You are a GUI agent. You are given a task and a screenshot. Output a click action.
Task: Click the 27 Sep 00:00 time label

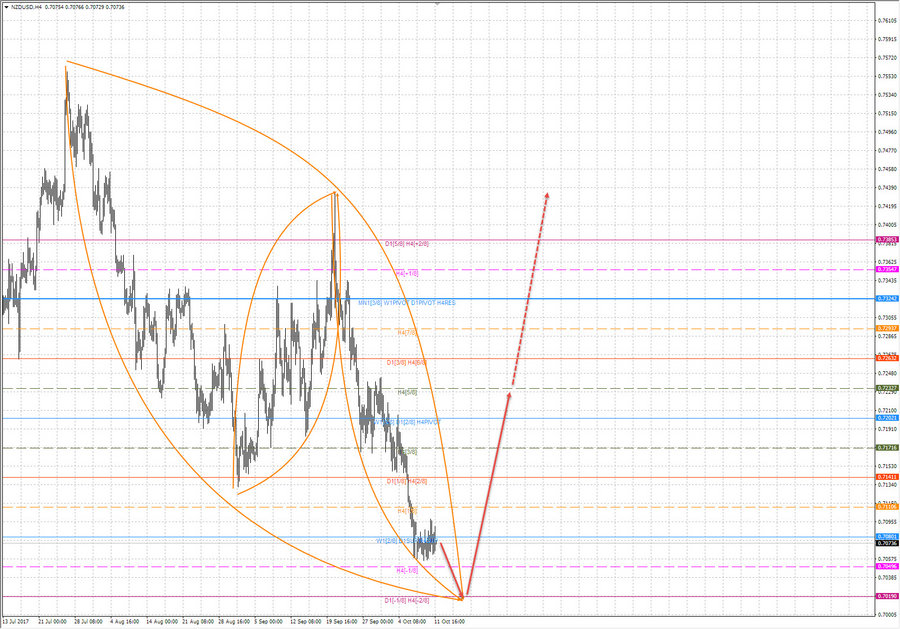378,622
